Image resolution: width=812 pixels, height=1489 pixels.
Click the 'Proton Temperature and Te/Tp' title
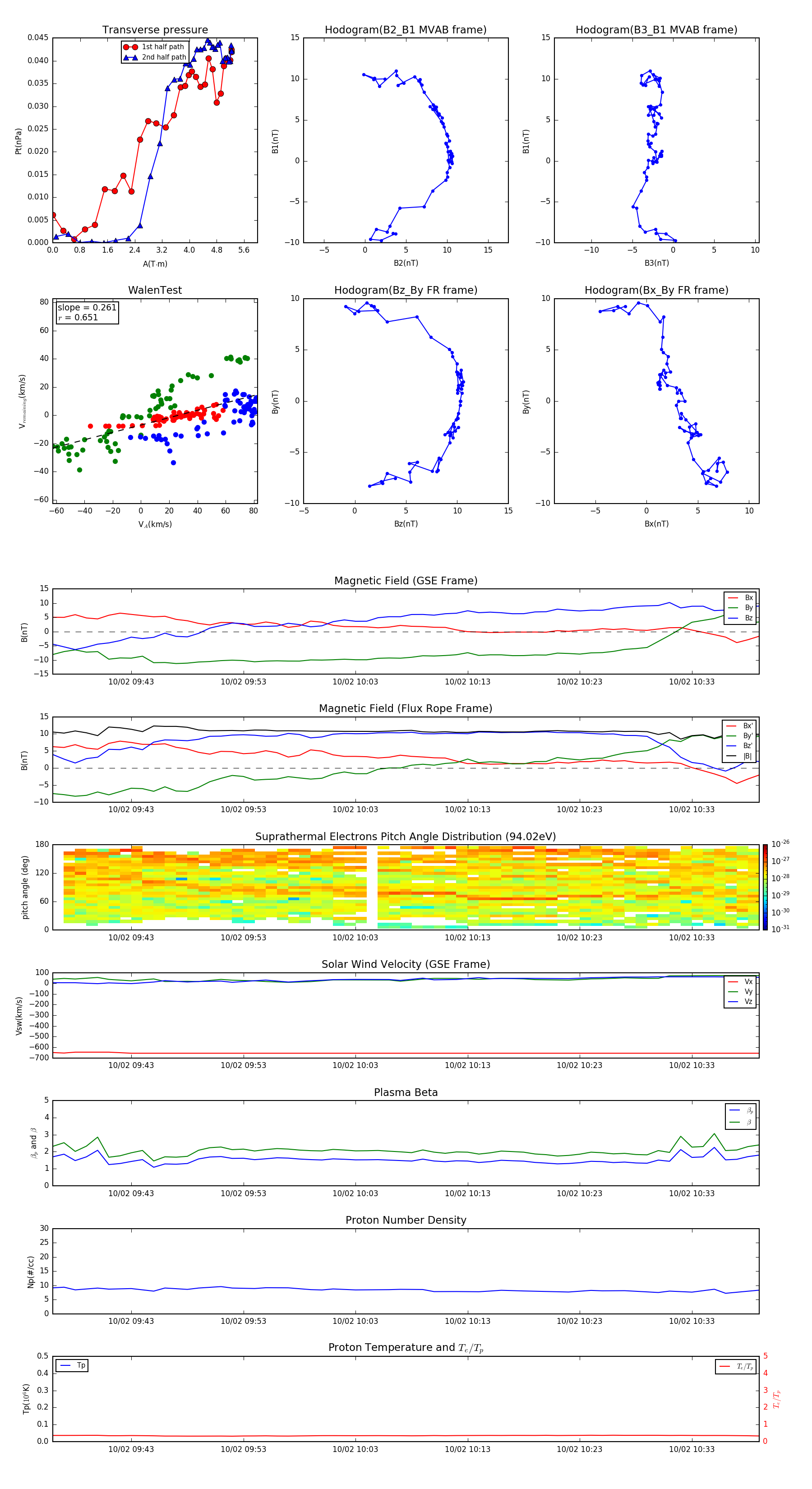pyautogui.click(x=406, y=1348)
